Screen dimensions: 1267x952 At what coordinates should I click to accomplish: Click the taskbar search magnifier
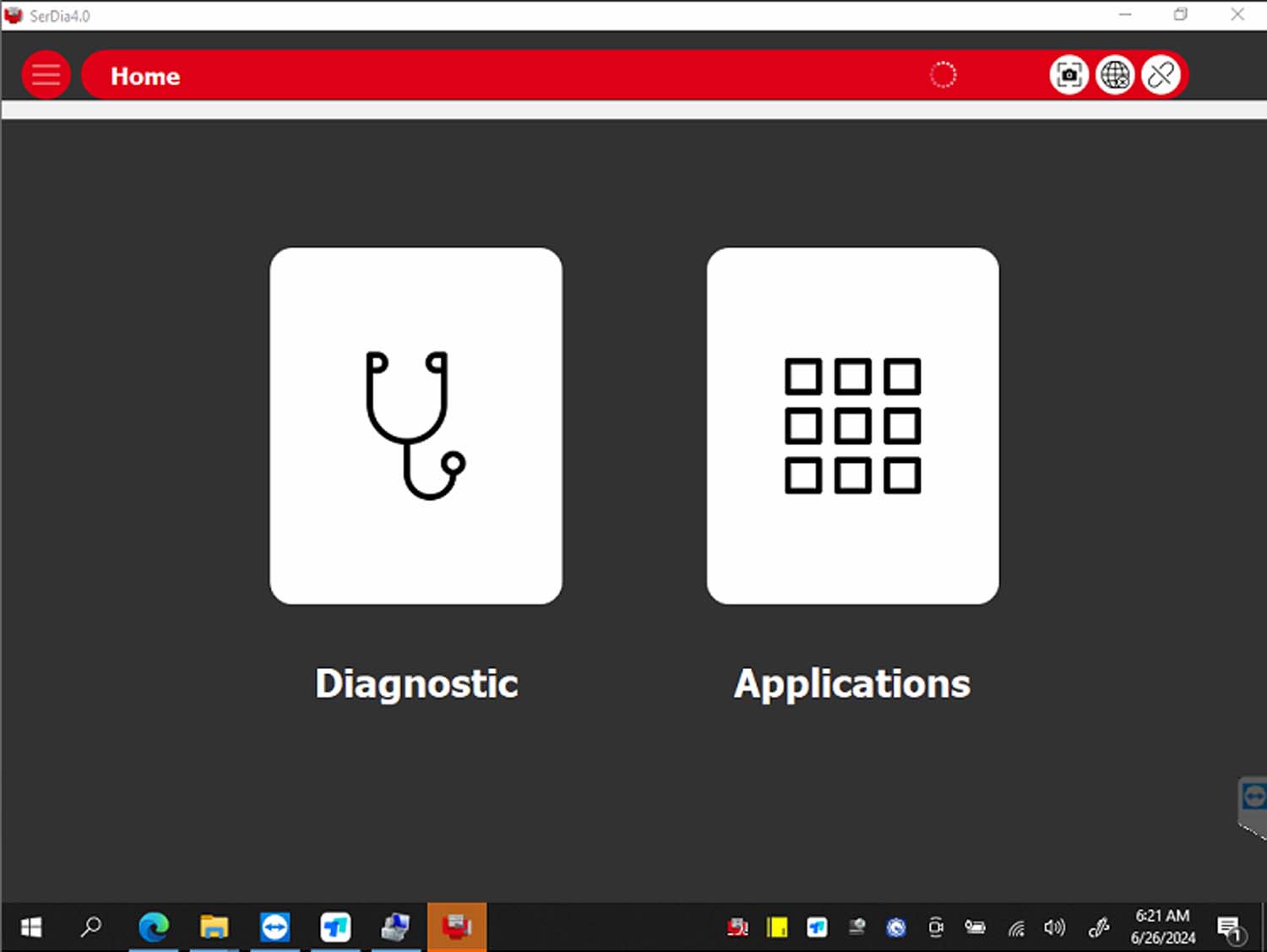[91, 928]
